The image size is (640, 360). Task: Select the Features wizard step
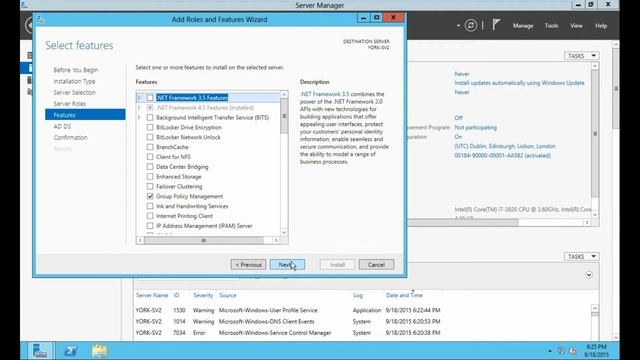[x=85, y=115]
